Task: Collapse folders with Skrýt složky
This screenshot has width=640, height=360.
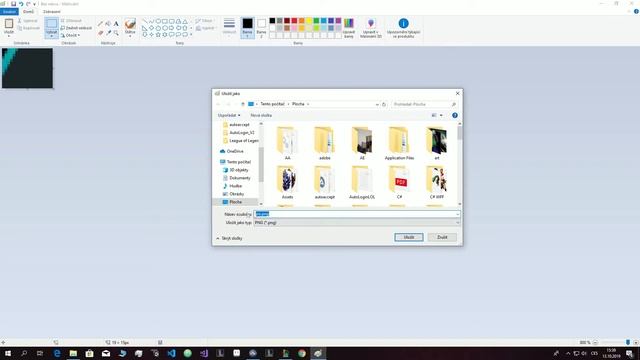Action: 229,238
